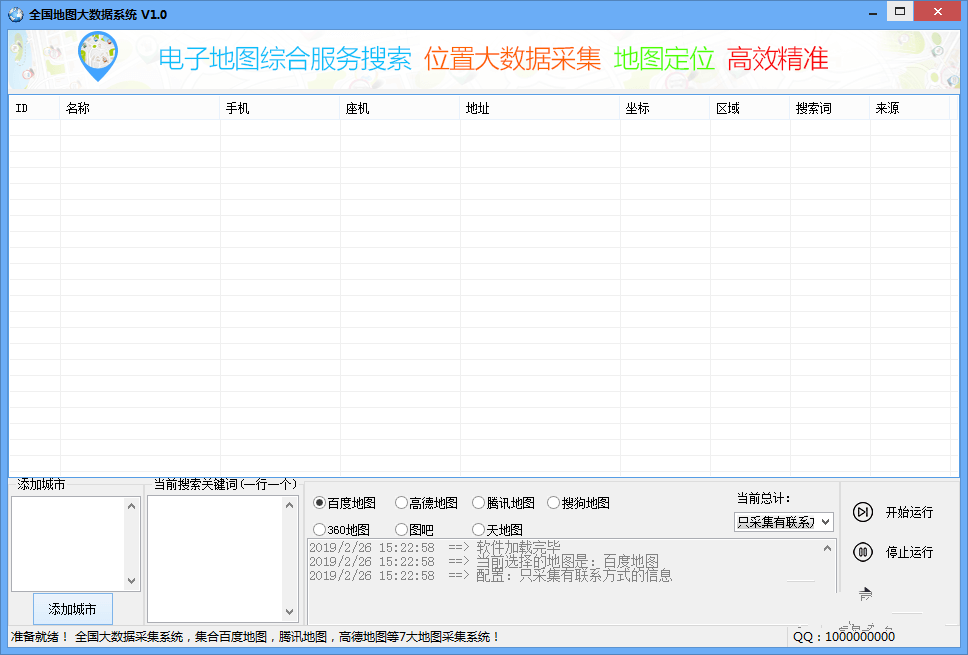This screenshot has height=655, width=968.
Task: Click banner text 位置大数据采集
Action: click(512, 59)
